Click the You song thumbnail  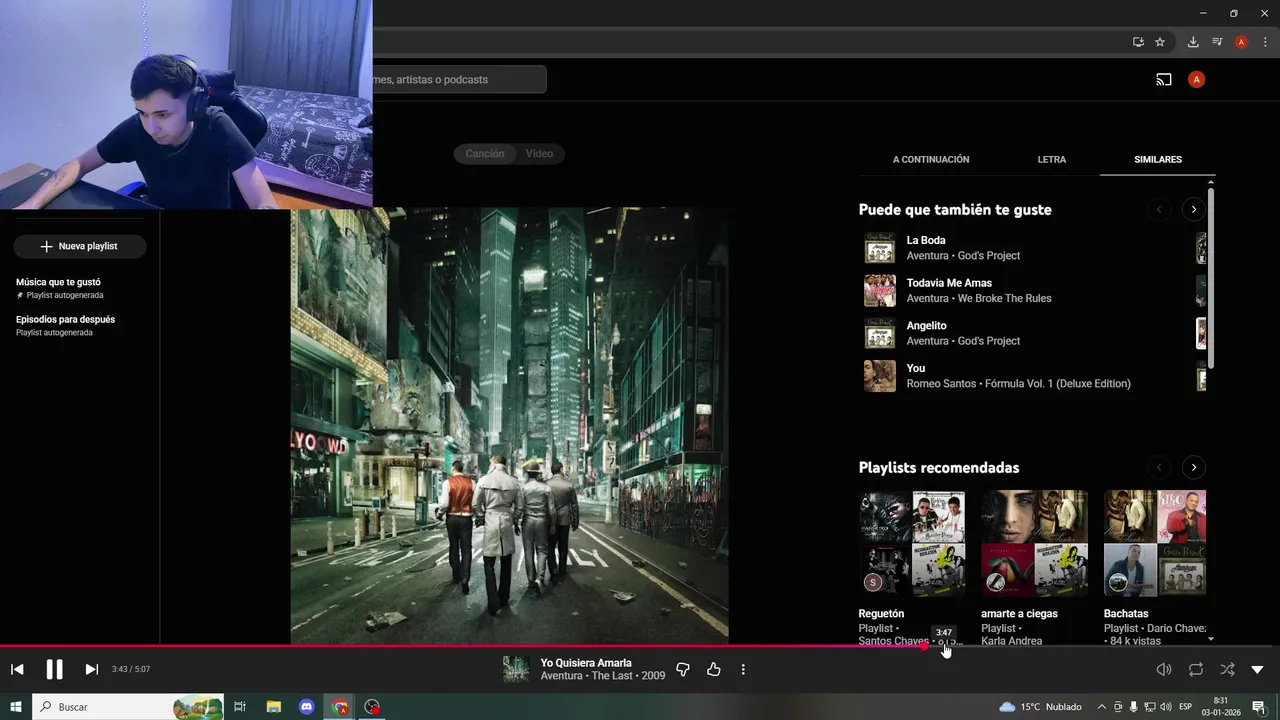[x=880, y=376]
